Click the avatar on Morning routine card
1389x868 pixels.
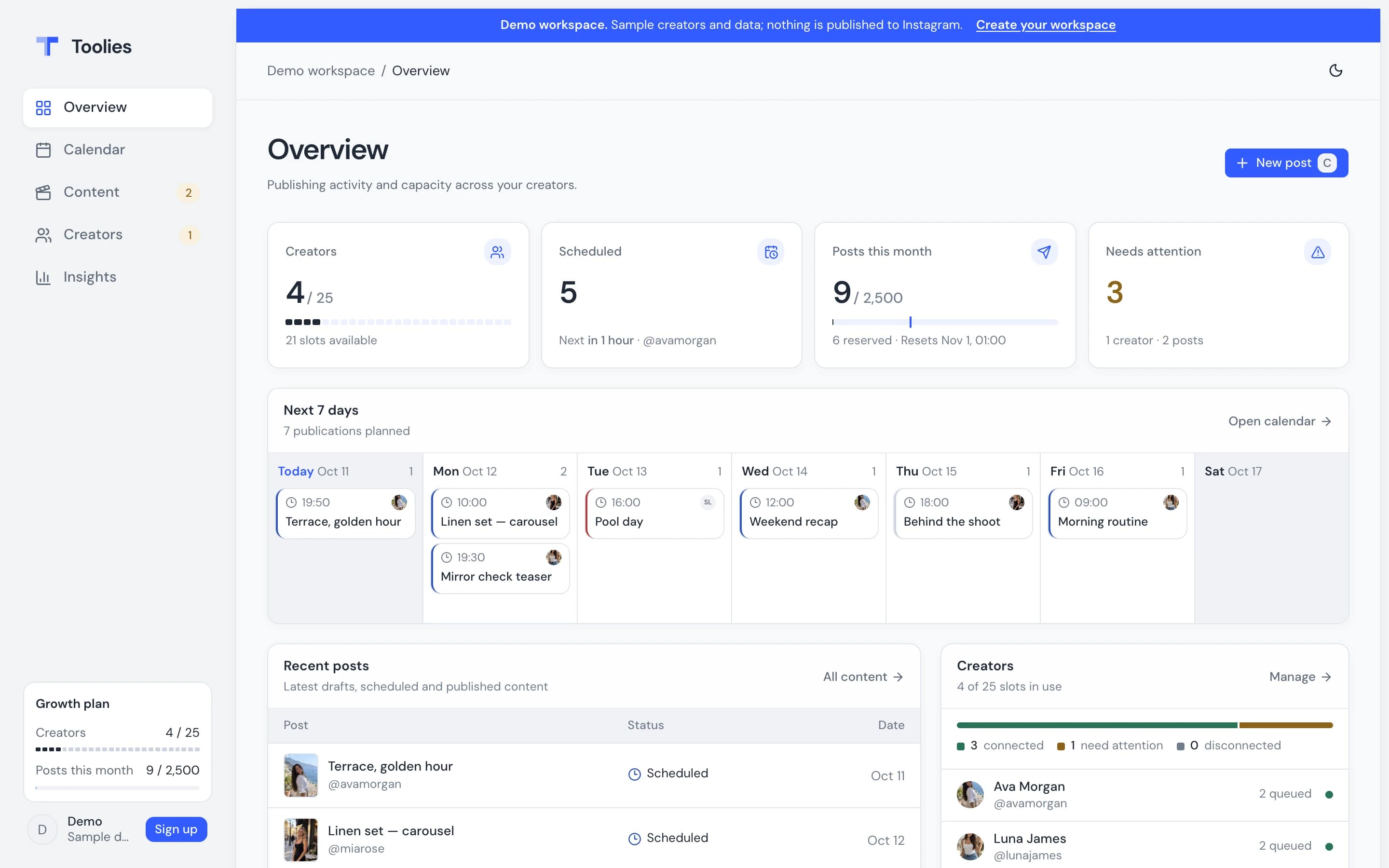coord(1171,502)
